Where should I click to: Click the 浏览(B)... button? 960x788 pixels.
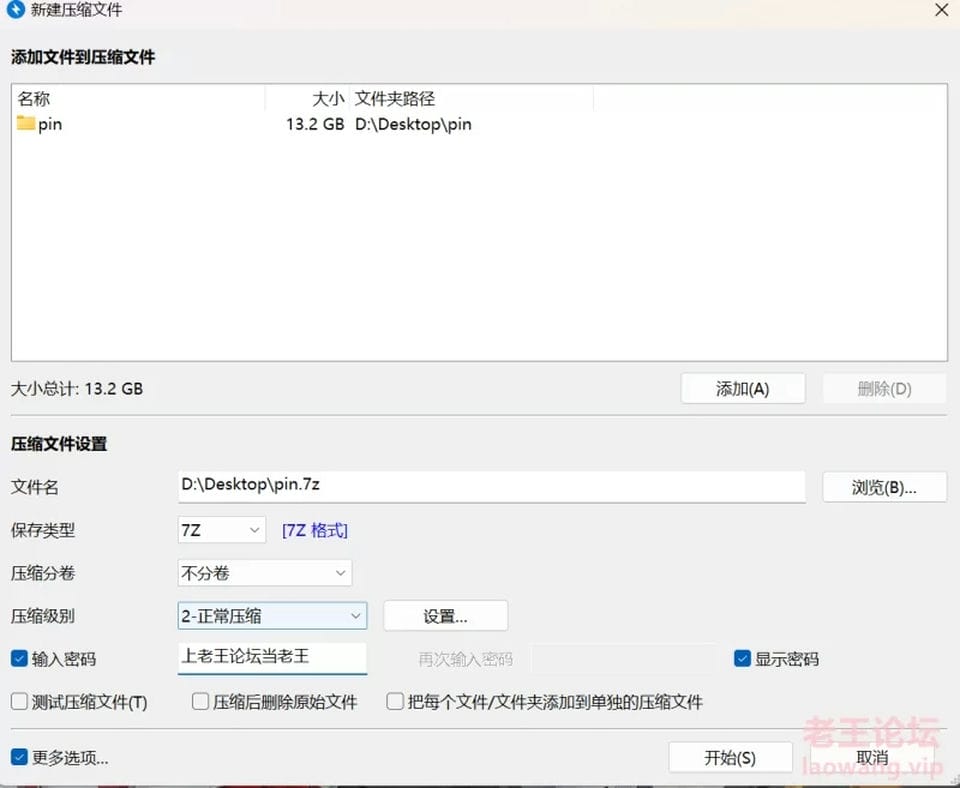[885, 487]
